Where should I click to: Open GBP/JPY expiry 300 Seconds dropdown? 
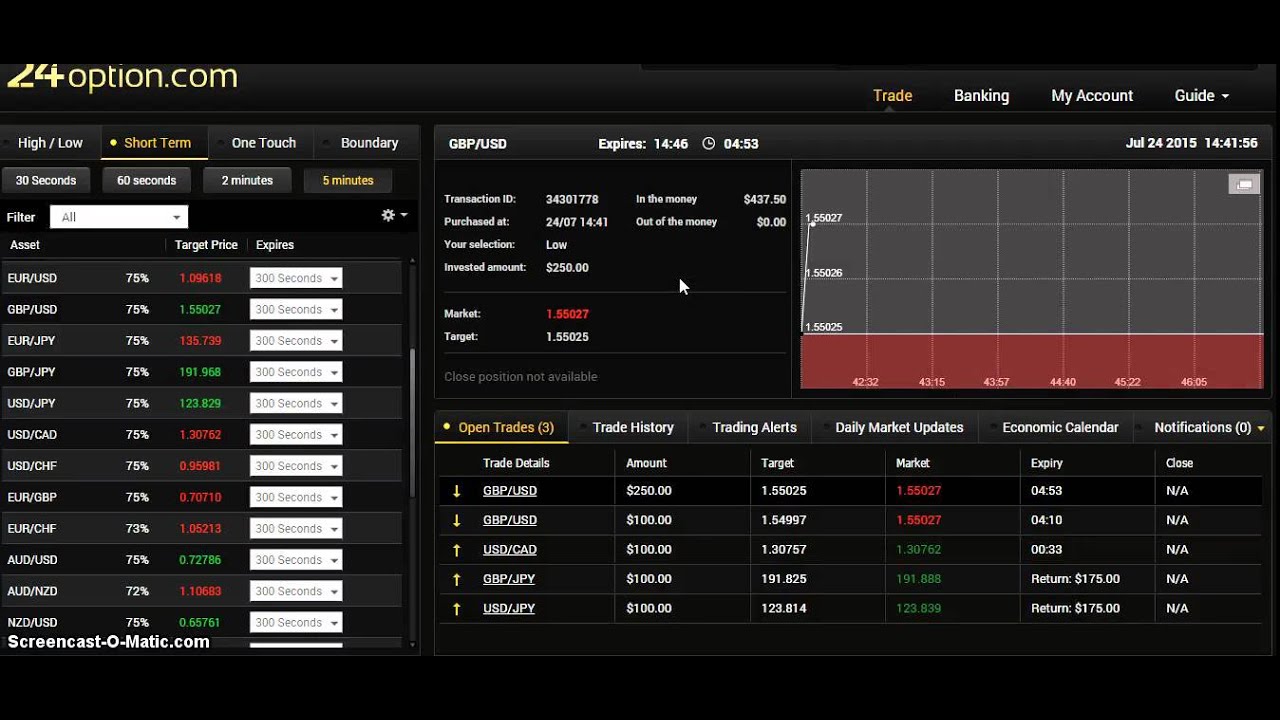pyautogui.click(x=296, y=372)
